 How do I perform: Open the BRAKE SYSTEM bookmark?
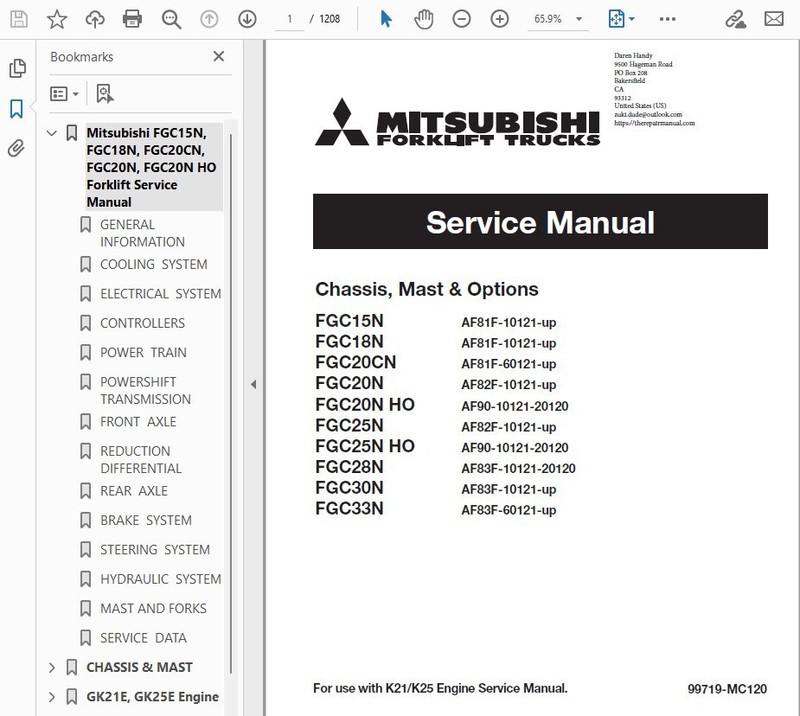pyautogui.click(x=146, y=521)
